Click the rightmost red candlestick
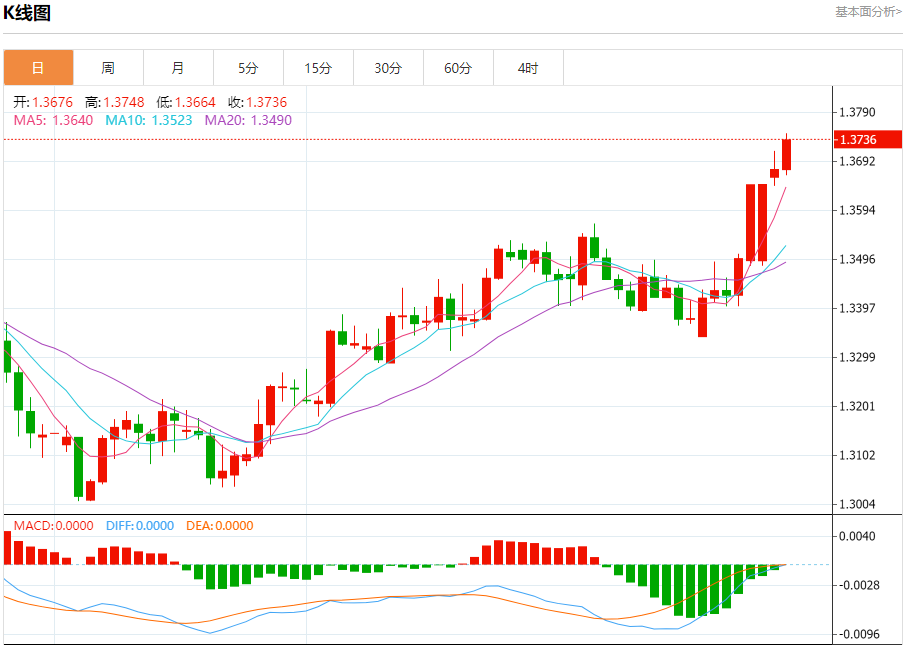 click(x=787, y=154)
